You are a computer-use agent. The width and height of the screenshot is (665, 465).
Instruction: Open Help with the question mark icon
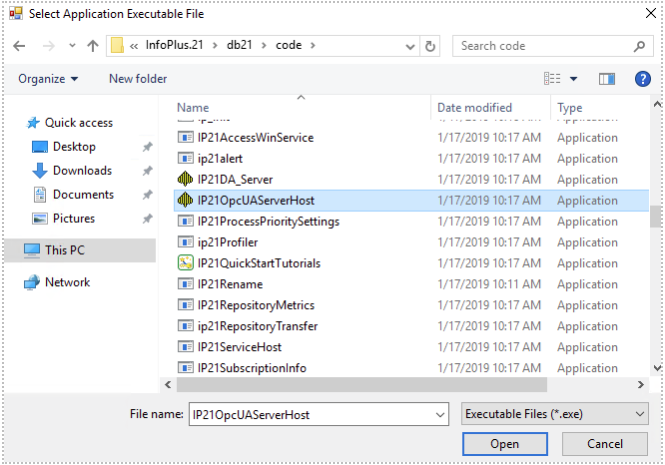(x=643, y=79)
